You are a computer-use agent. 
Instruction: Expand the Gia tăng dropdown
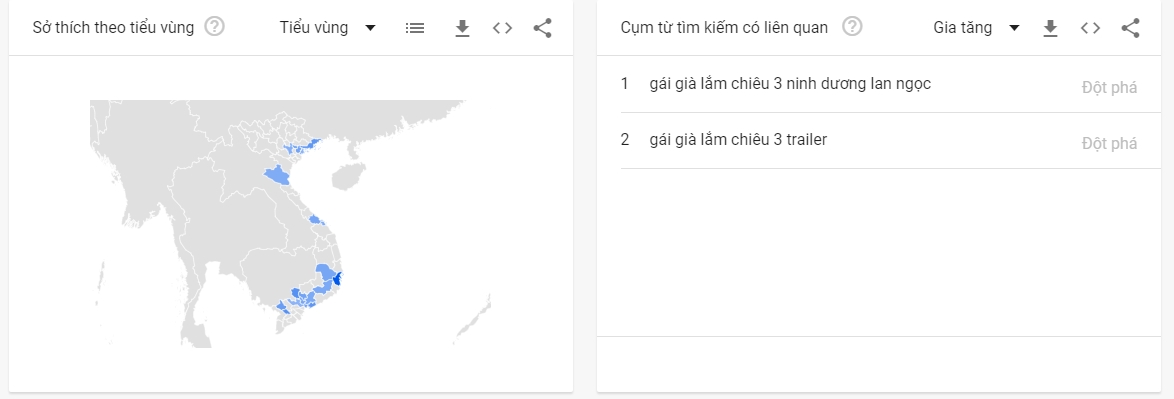976,28
